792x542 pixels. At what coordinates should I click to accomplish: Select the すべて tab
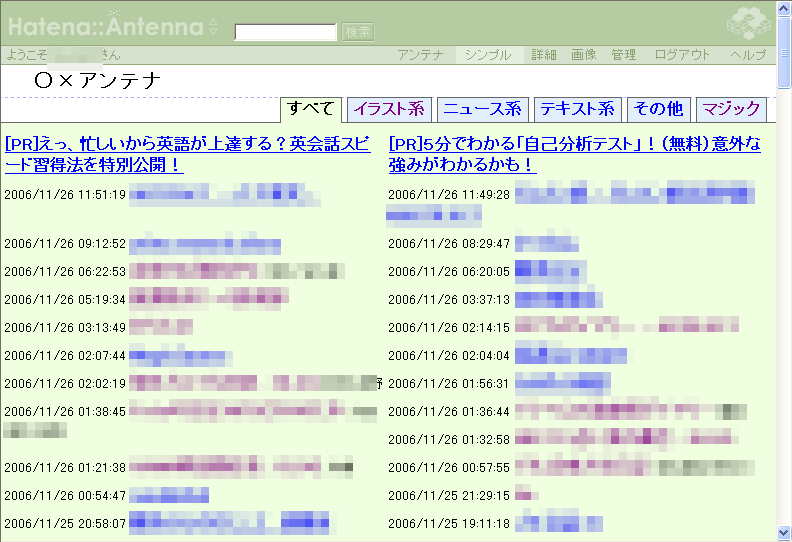312,109
